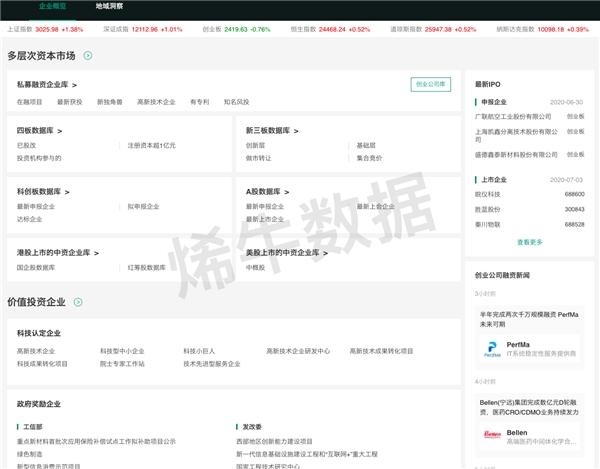Open the 最新上市企业 link
The image size is (600, 469).
pyautogui.click(x=265, y=219)
